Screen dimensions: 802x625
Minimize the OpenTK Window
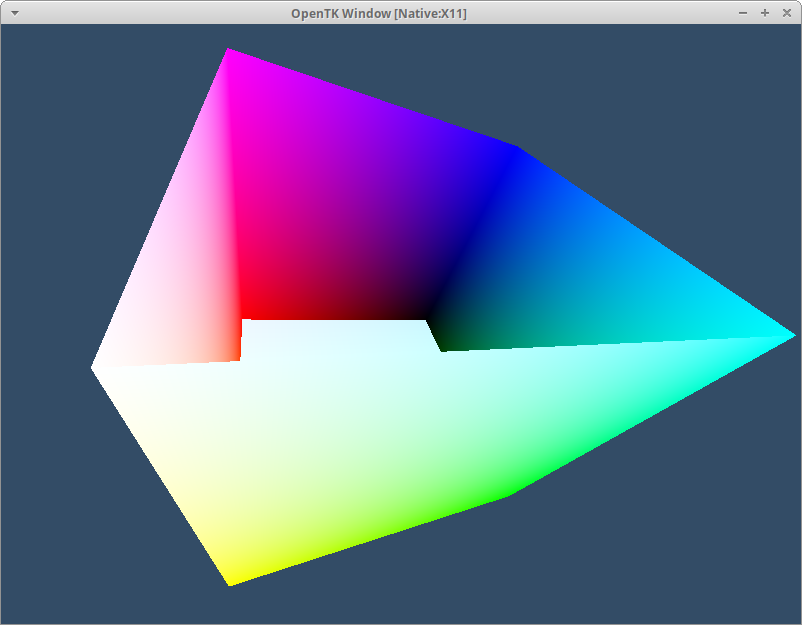743,13
